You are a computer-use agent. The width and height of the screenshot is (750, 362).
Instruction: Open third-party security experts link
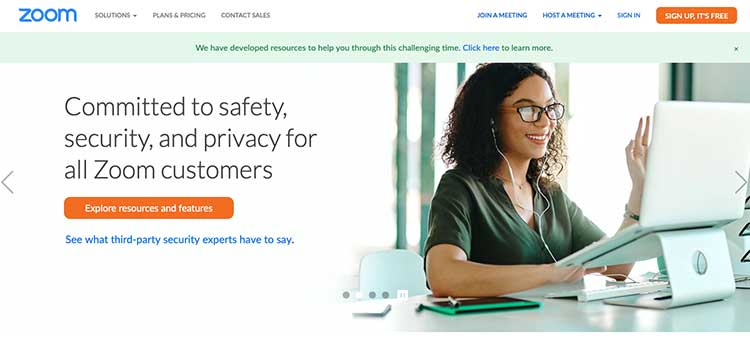(179, 239)
